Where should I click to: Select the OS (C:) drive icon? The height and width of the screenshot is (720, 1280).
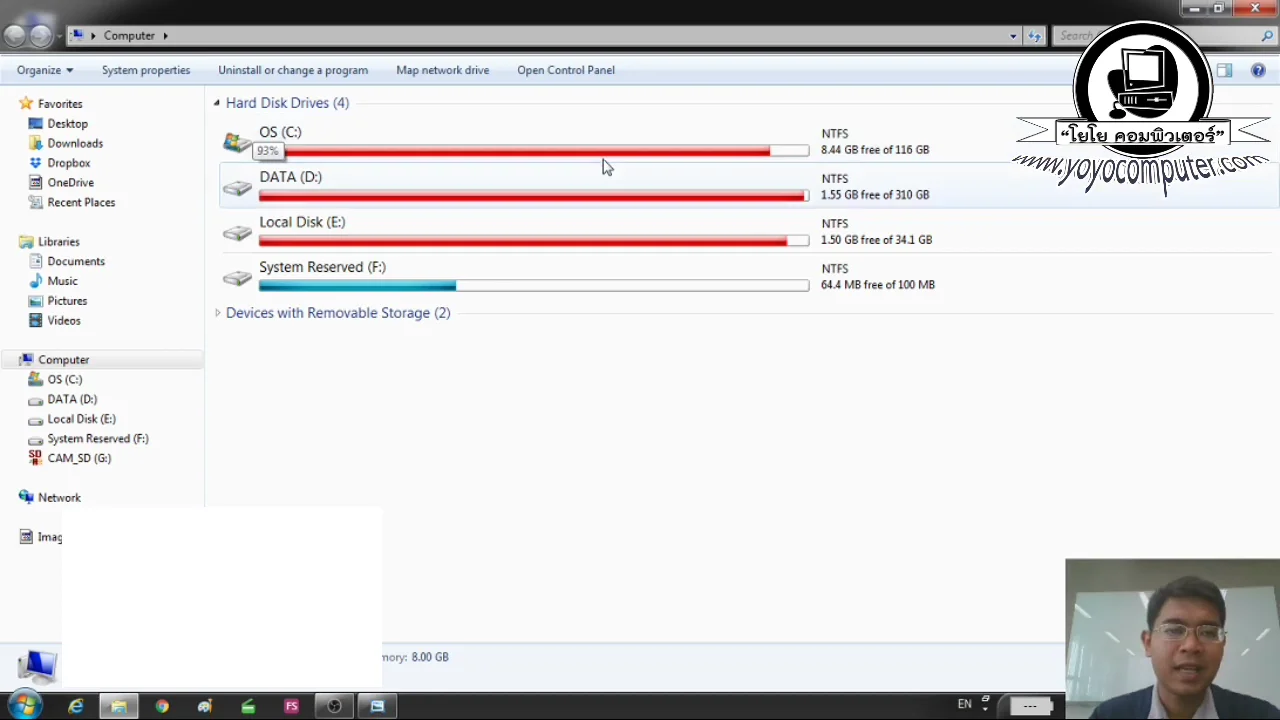237,142
